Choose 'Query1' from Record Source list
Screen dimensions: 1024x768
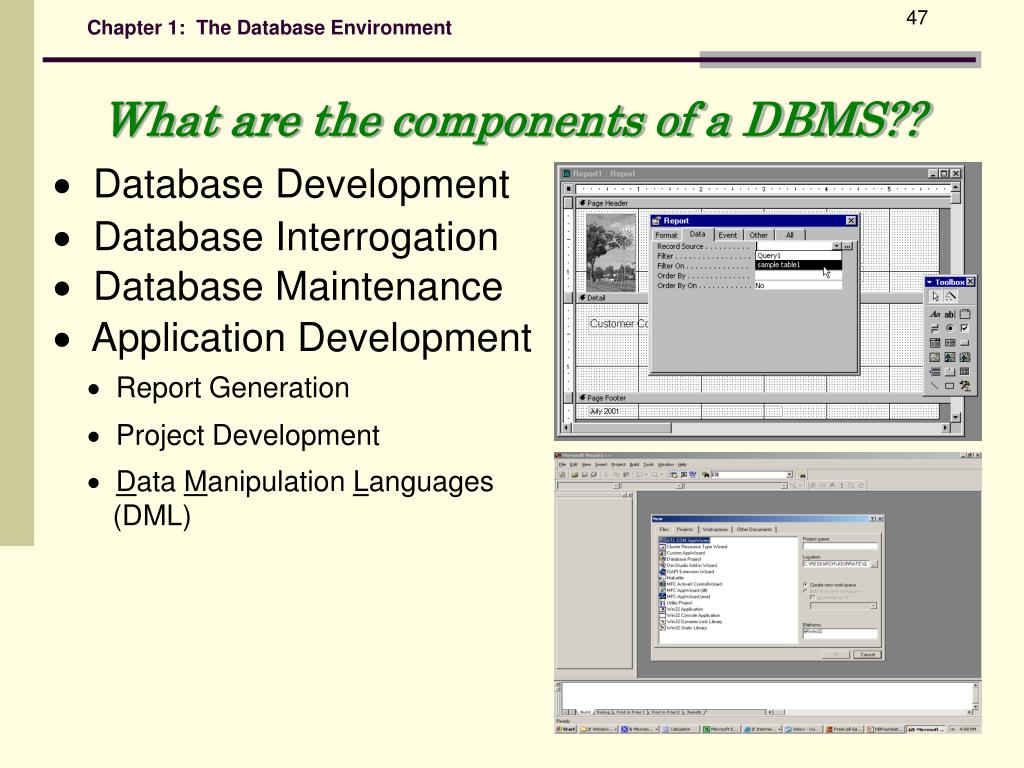coord(799,255)
